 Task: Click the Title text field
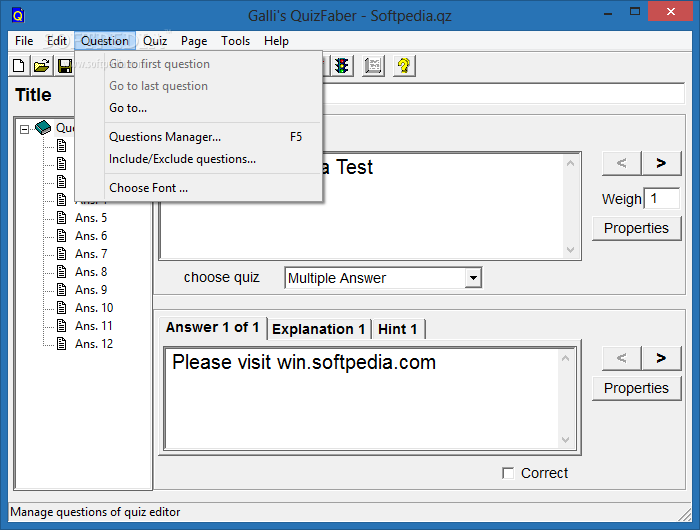coord(503,94)
